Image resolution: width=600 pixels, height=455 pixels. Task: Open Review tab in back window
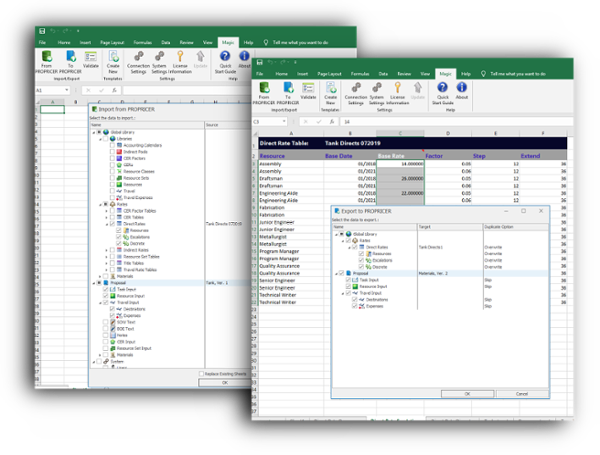[x=187, y=42]
